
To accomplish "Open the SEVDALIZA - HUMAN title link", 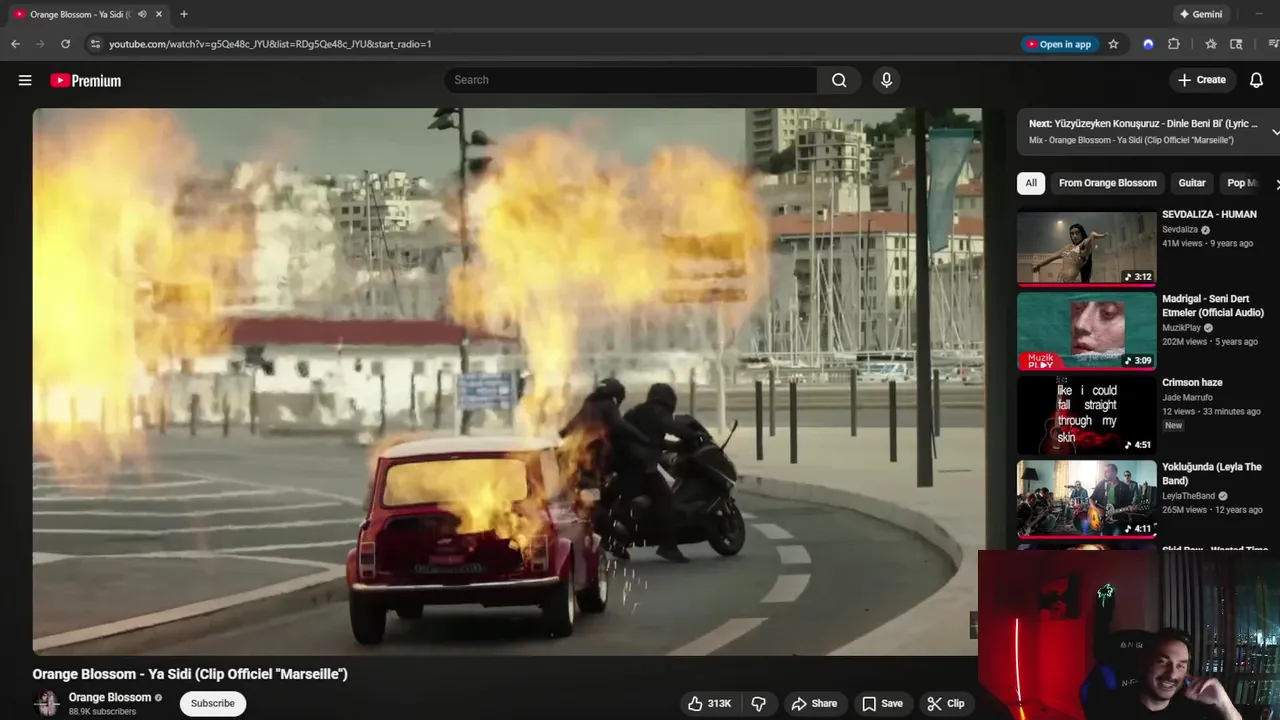I will 1209,214.
